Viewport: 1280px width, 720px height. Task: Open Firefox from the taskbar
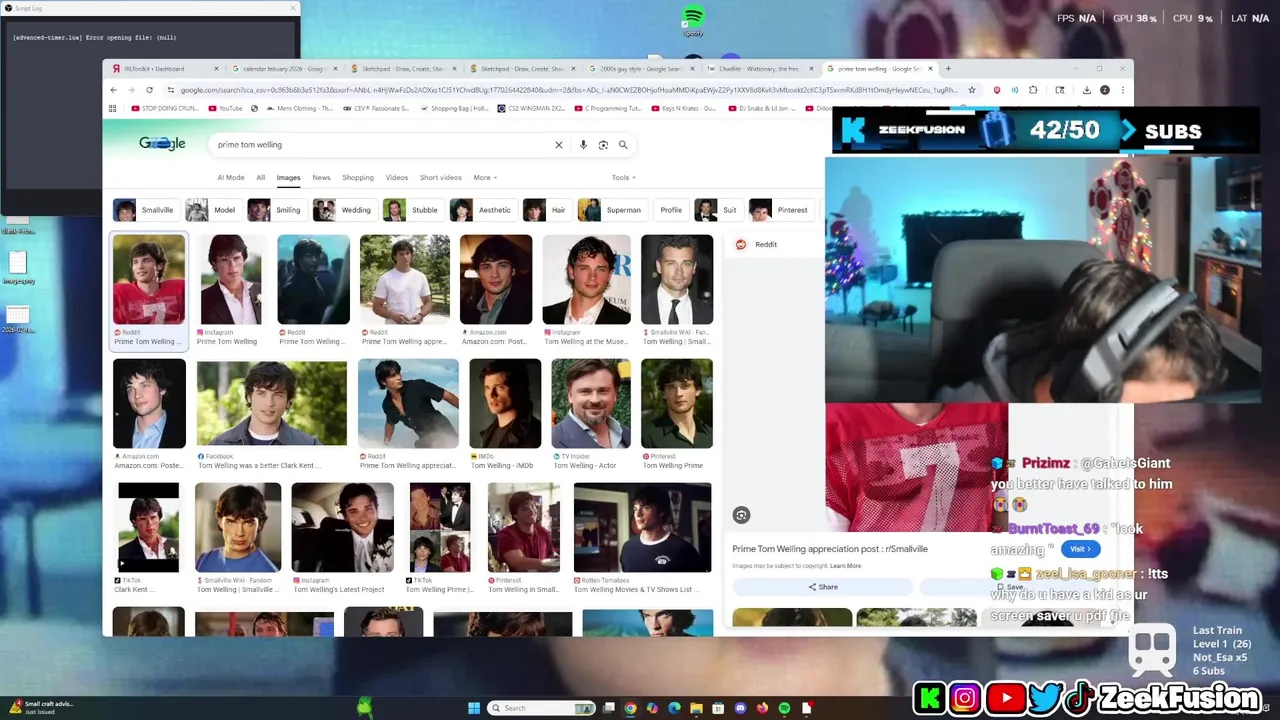coord(762,708)
